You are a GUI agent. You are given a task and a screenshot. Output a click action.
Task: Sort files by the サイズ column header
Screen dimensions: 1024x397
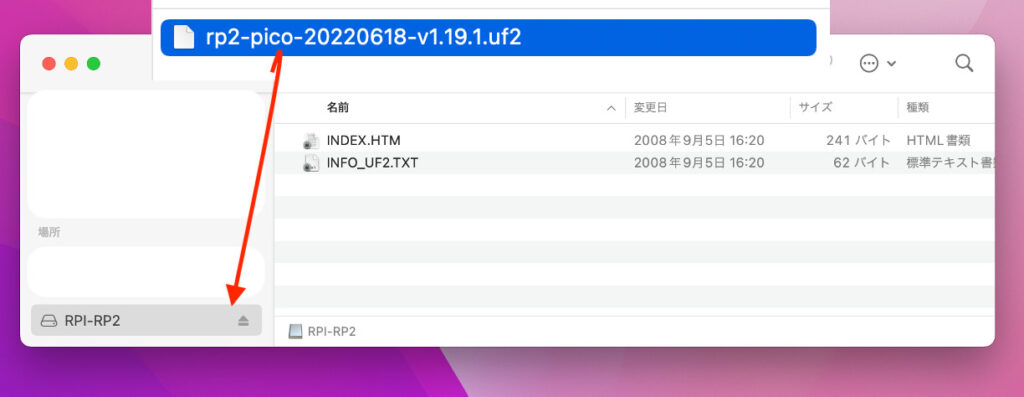tap(816, 108)
